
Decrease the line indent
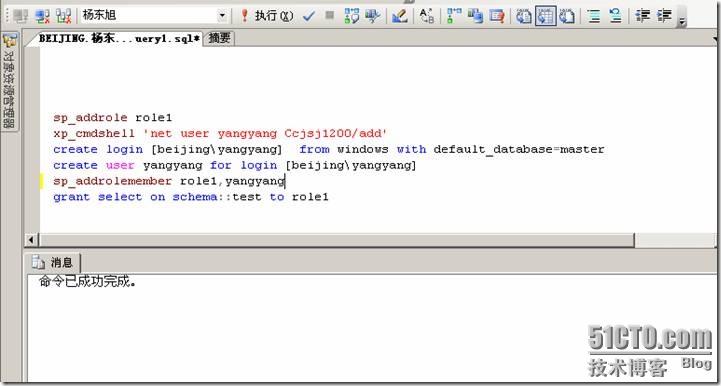pyautogui.click(x=642, y=16)
